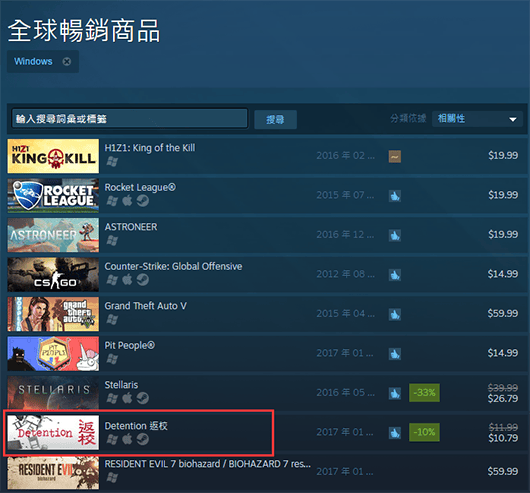Viewport: 530px width, 493px height.
Task: Click the 搜尋 search button
Action: coord(275,119)
